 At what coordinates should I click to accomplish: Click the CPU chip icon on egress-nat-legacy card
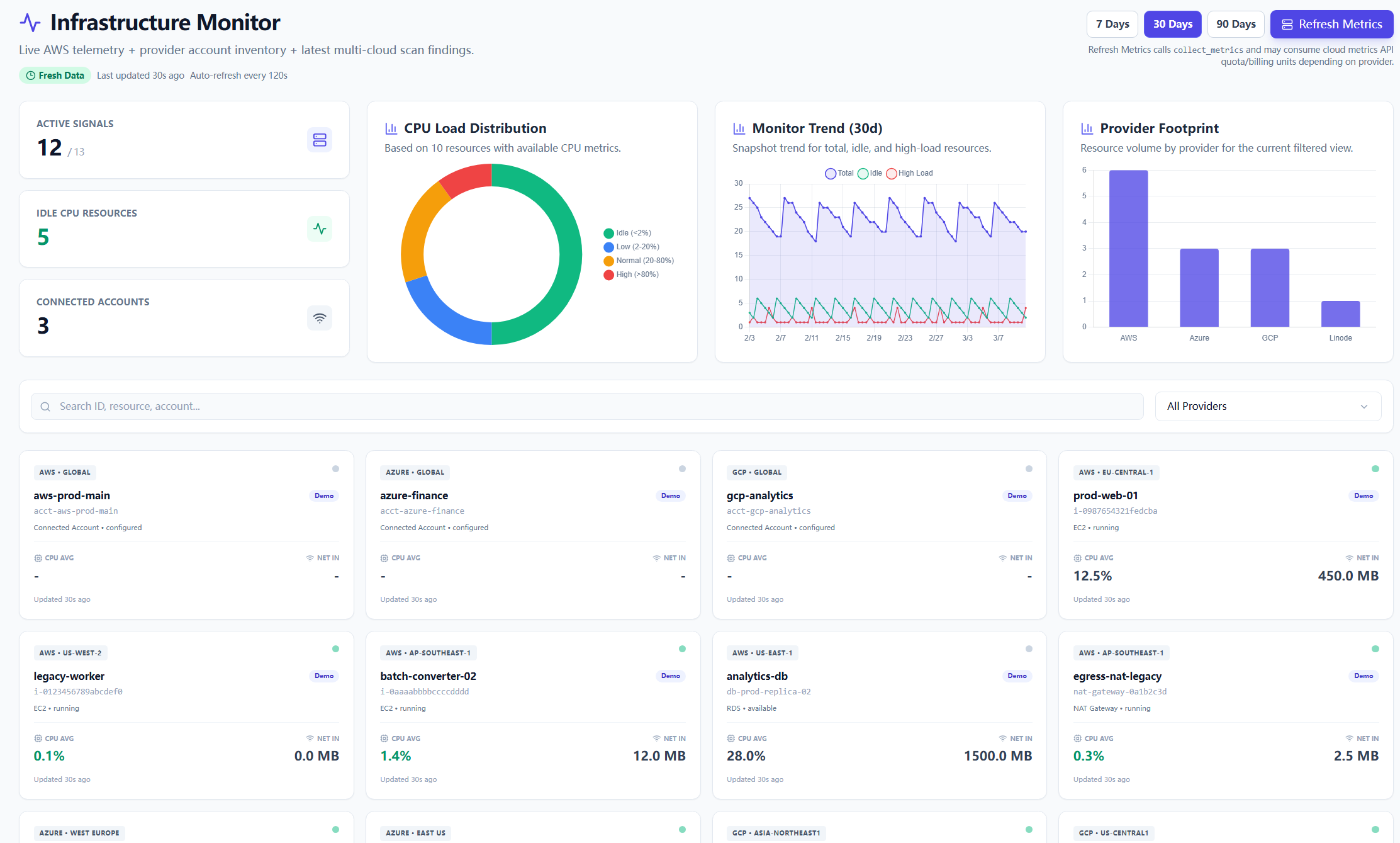click(x=1078, y=738)
